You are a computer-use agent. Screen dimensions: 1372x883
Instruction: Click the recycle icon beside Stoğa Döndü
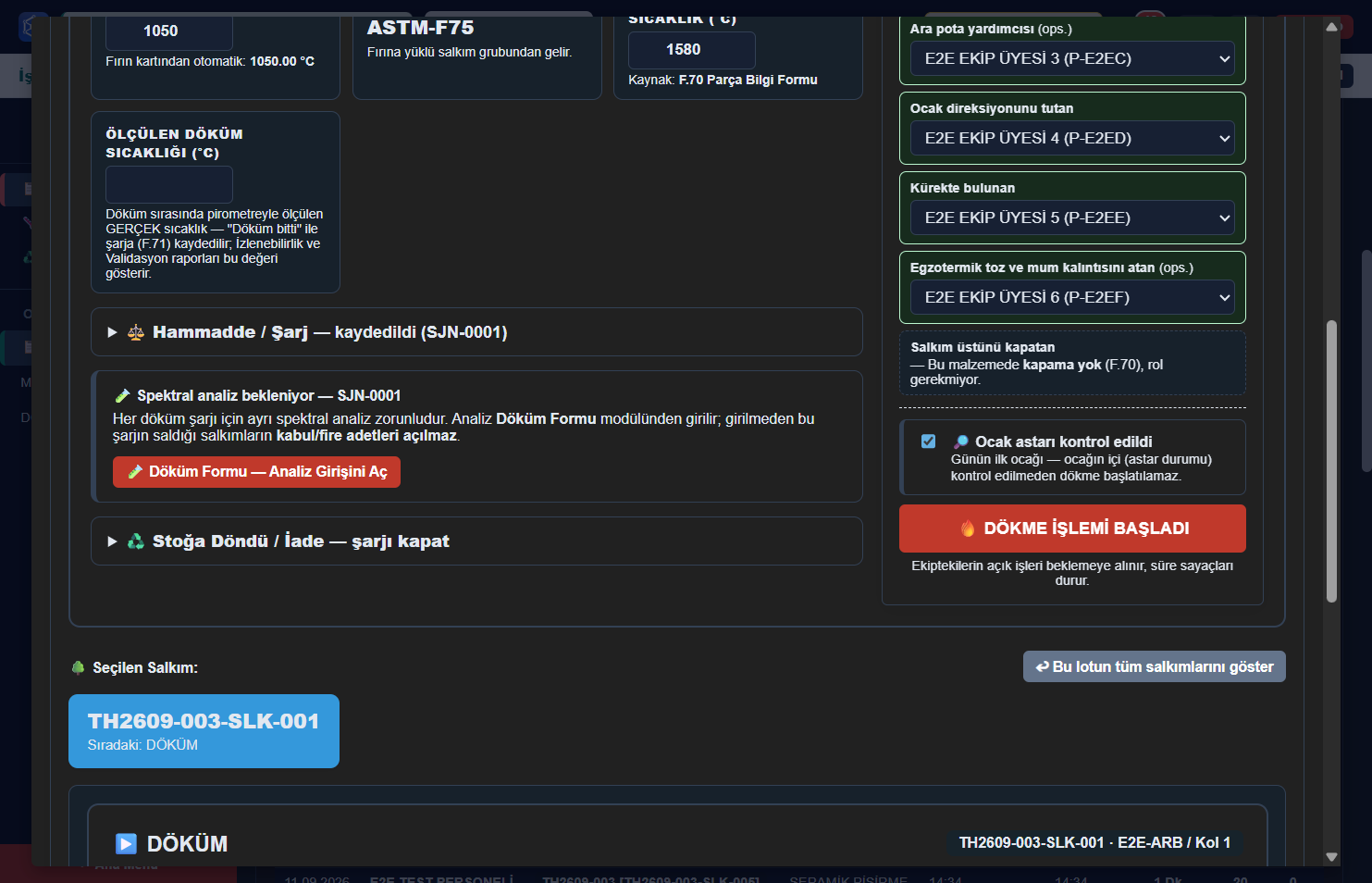click(136, 541)
